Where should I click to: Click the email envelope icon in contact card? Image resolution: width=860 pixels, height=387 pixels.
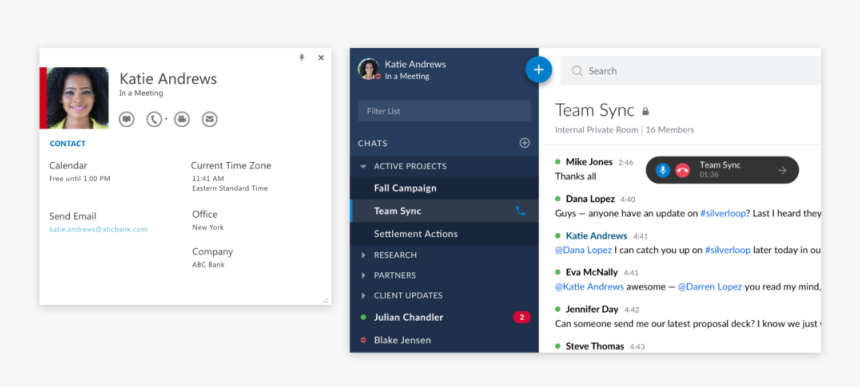click(210, 119)
